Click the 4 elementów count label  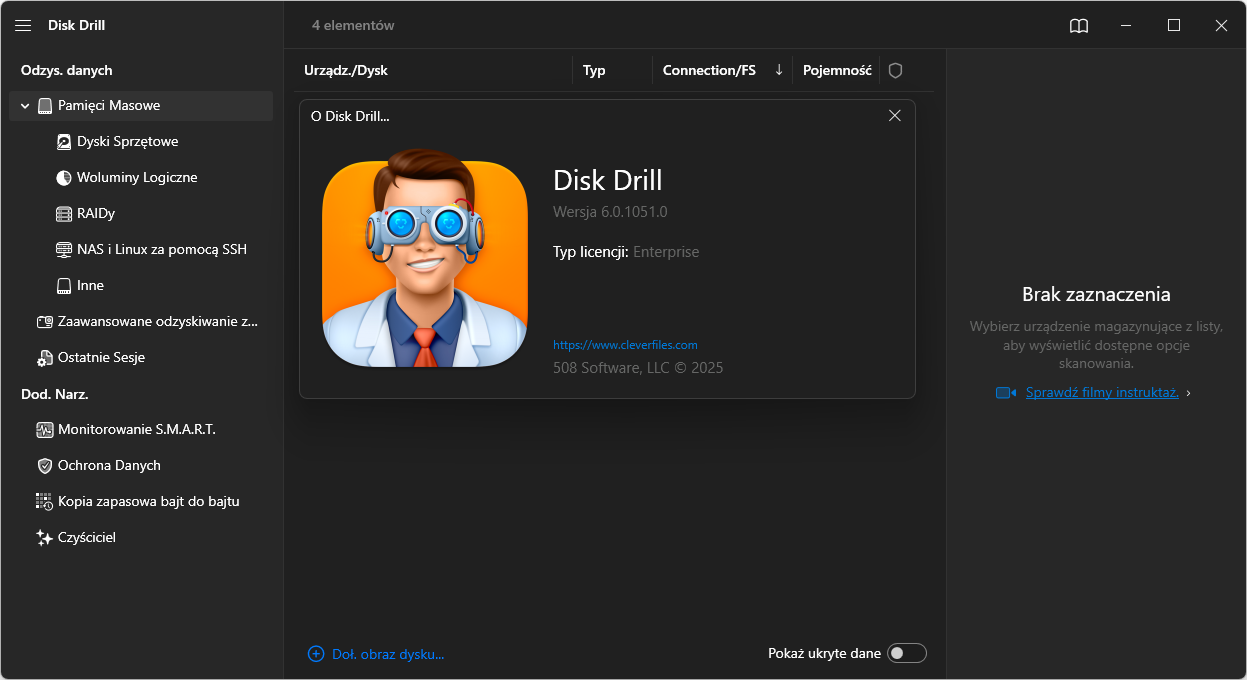(x=353, y=26)
